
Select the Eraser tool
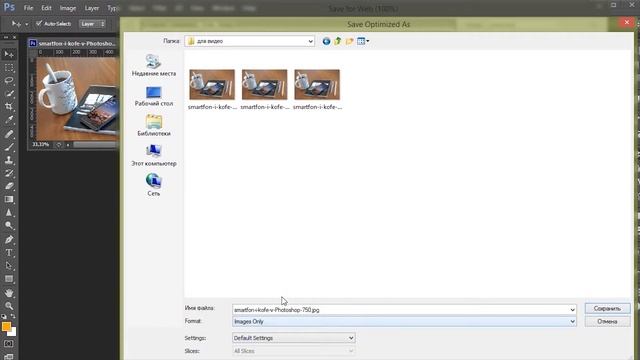point(9,186)
